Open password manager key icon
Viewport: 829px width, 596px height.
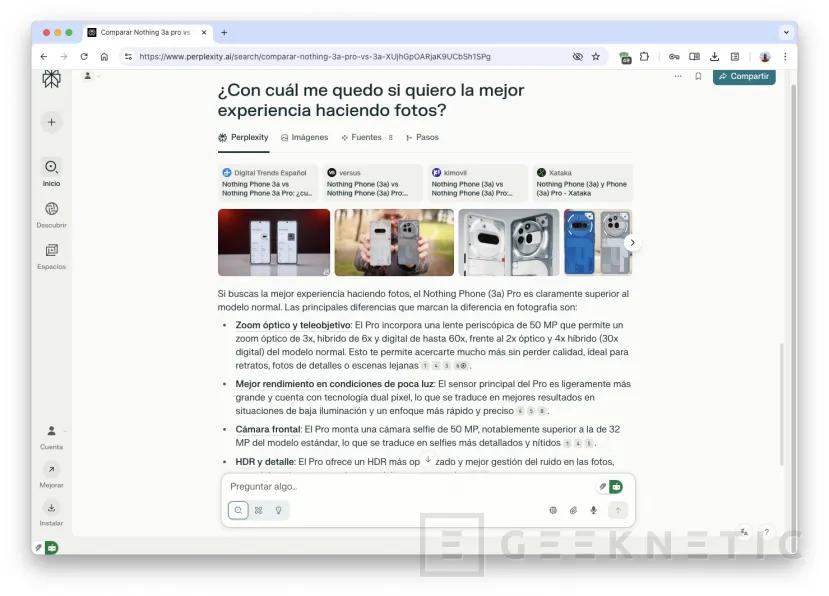(674, 57)
